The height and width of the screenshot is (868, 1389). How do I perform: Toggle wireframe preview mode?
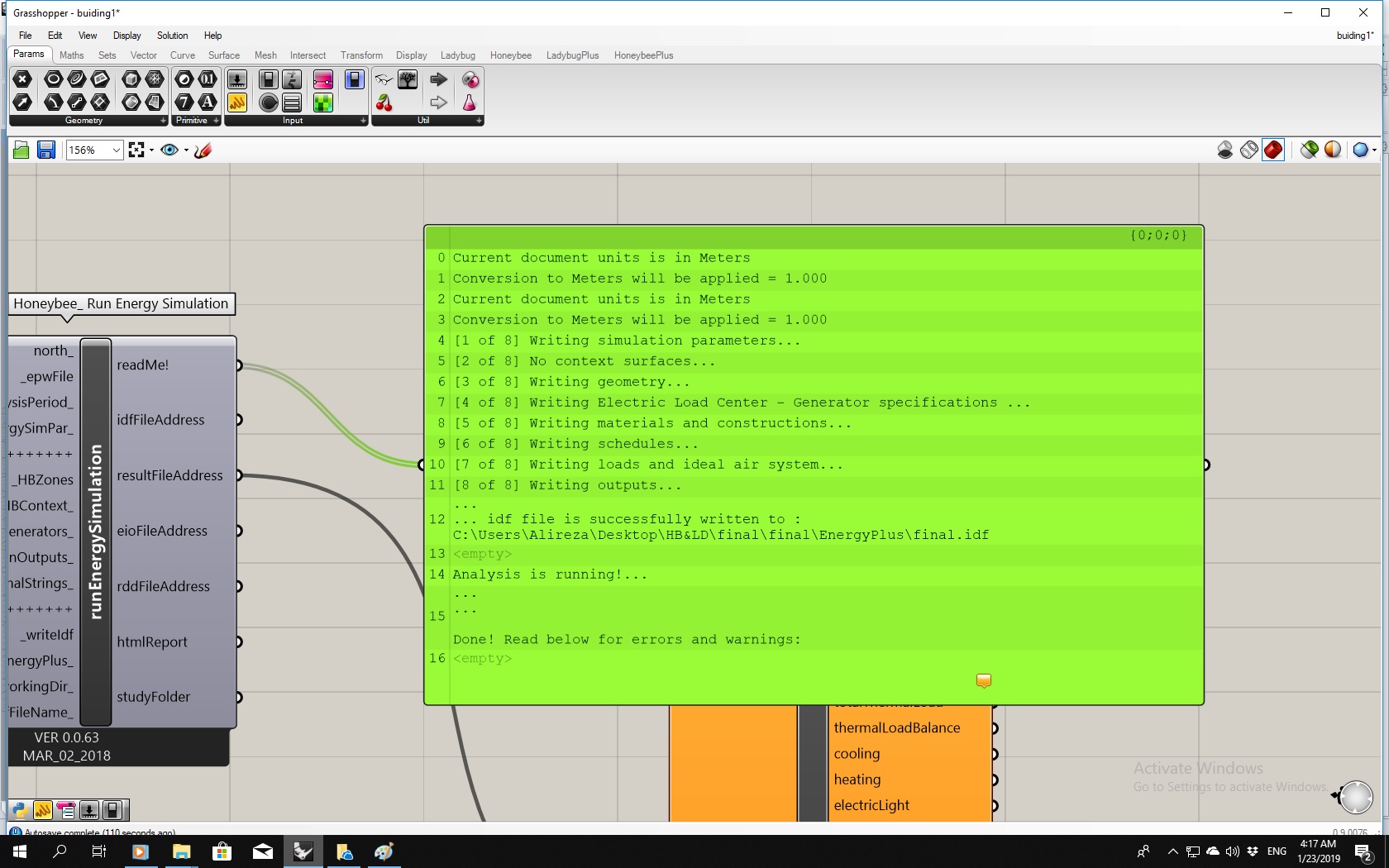click(1249, 150)
